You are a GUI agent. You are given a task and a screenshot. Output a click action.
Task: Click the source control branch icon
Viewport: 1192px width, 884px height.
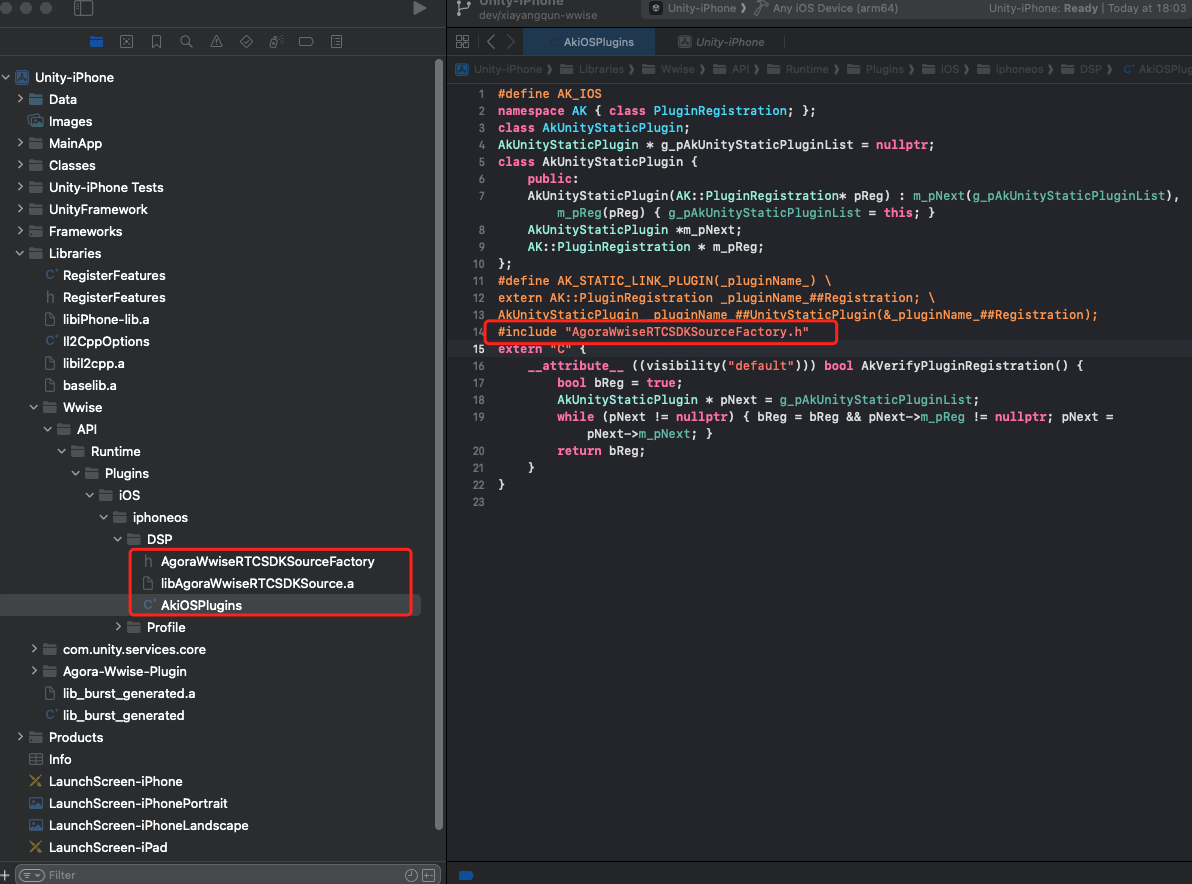click(463, 8)
